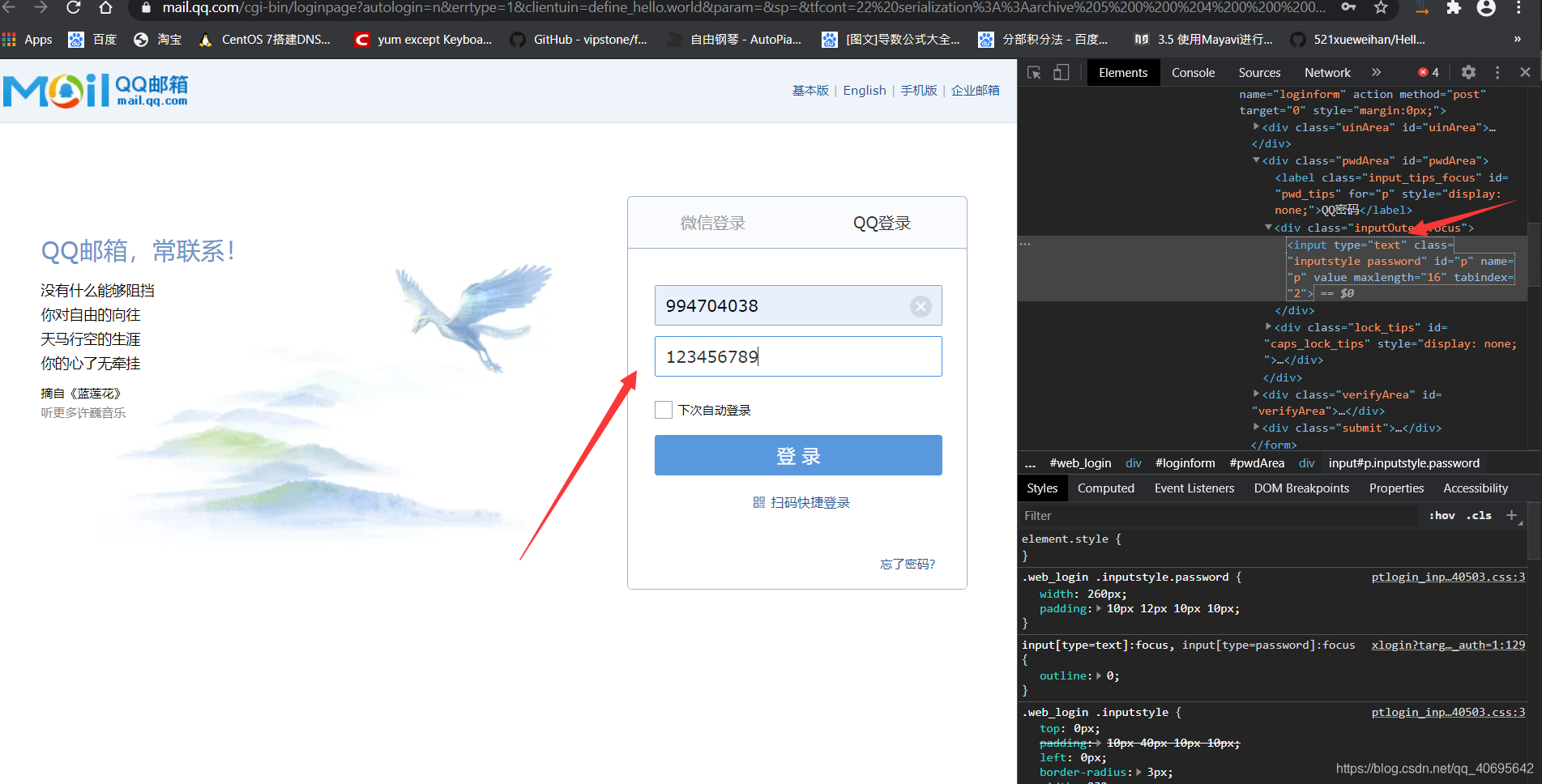Open the DOM Breakpoints pane tab
The width and height of the screenshot is (1542, 784).
pos(1301,488)
